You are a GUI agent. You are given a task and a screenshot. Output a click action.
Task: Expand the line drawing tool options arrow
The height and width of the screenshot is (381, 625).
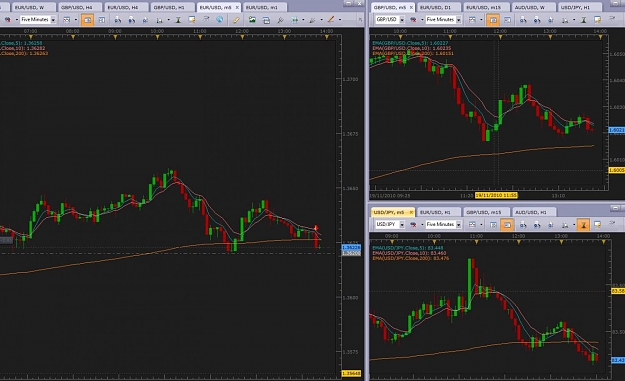pyautogui.click(x=340, y=20)
